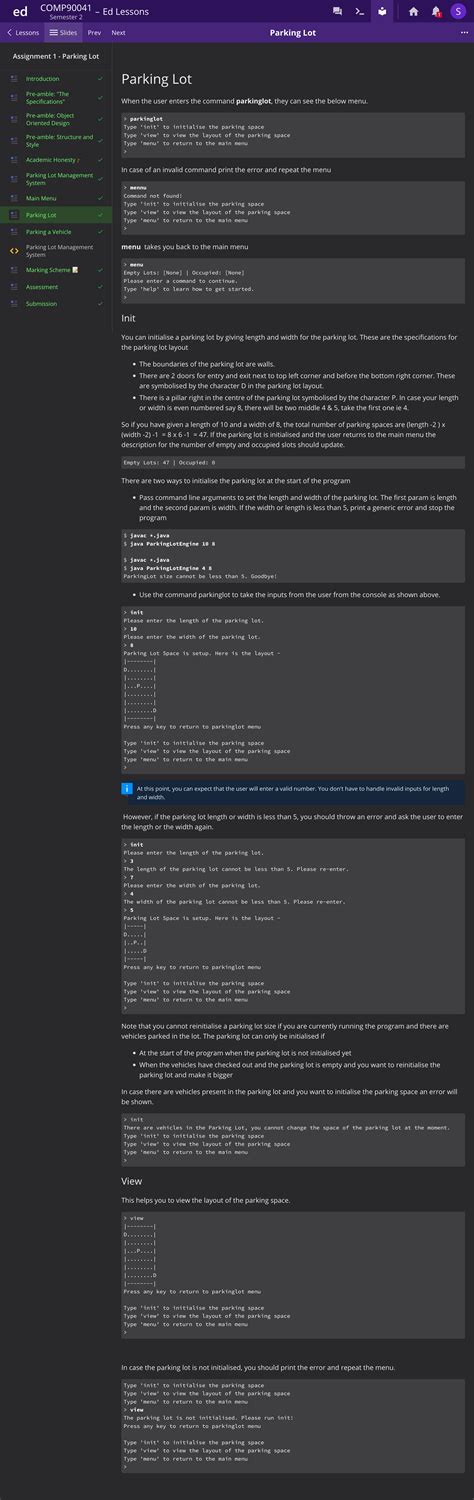Viewport: 474px width, 1500px height.
Task: Open the three-dot more options menu
Action: pyautogui.click(x=464, y=32)
